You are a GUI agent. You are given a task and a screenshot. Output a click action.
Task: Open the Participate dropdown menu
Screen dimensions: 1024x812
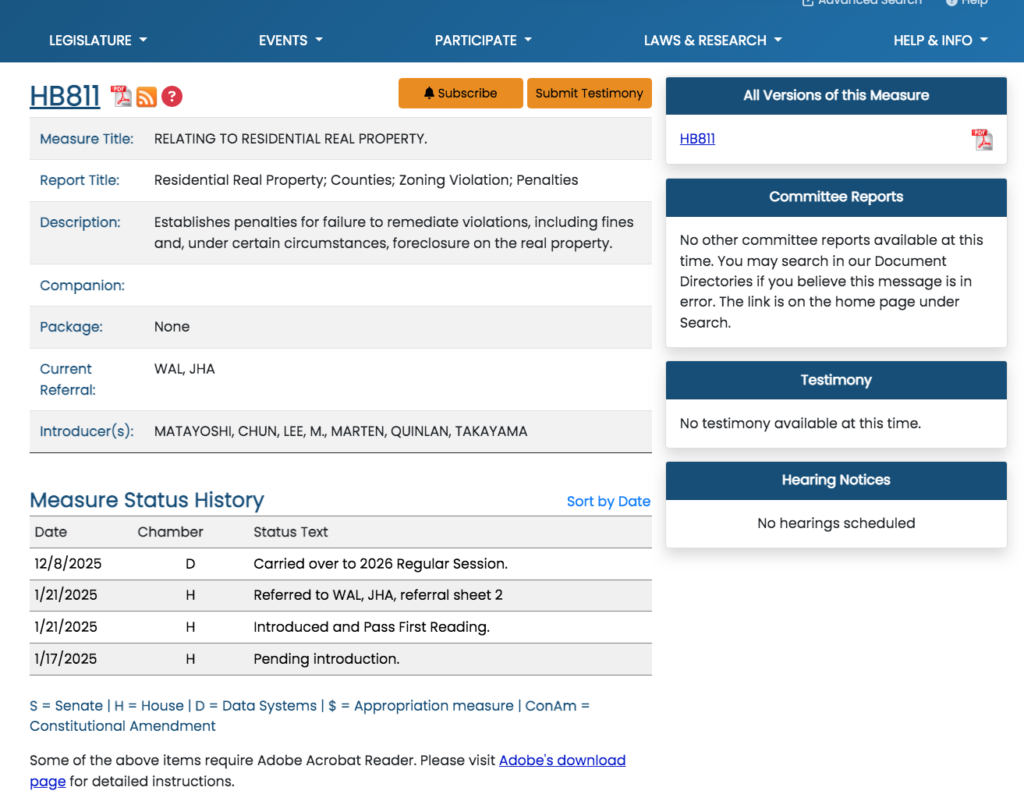(x=483, y=40)
